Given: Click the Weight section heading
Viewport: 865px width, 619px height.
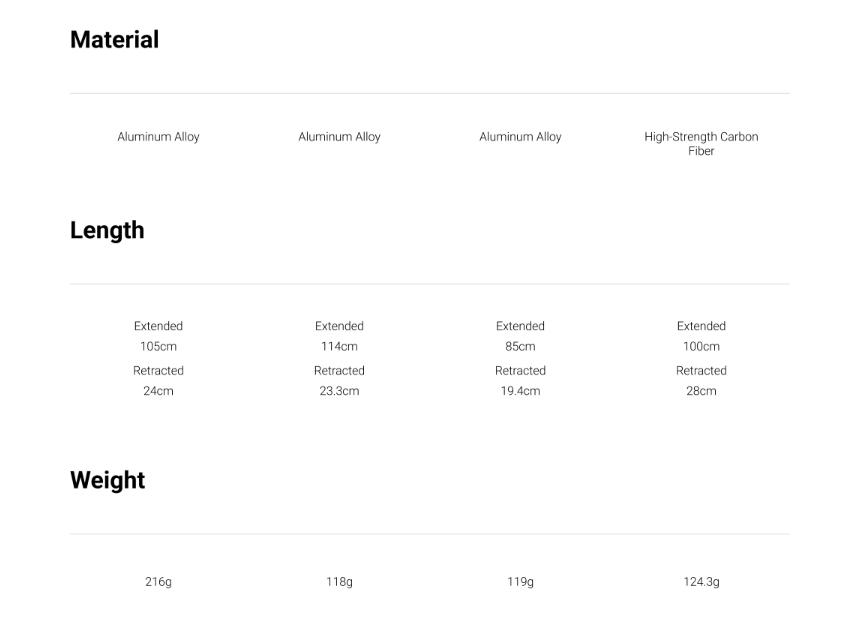Looking at the screenshot, I should [108, 480].
